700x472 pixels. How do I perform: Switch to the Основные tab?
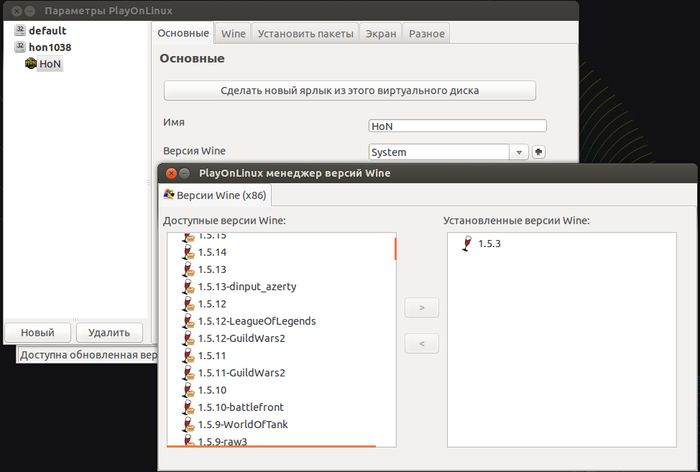click(x=183, y=33)
